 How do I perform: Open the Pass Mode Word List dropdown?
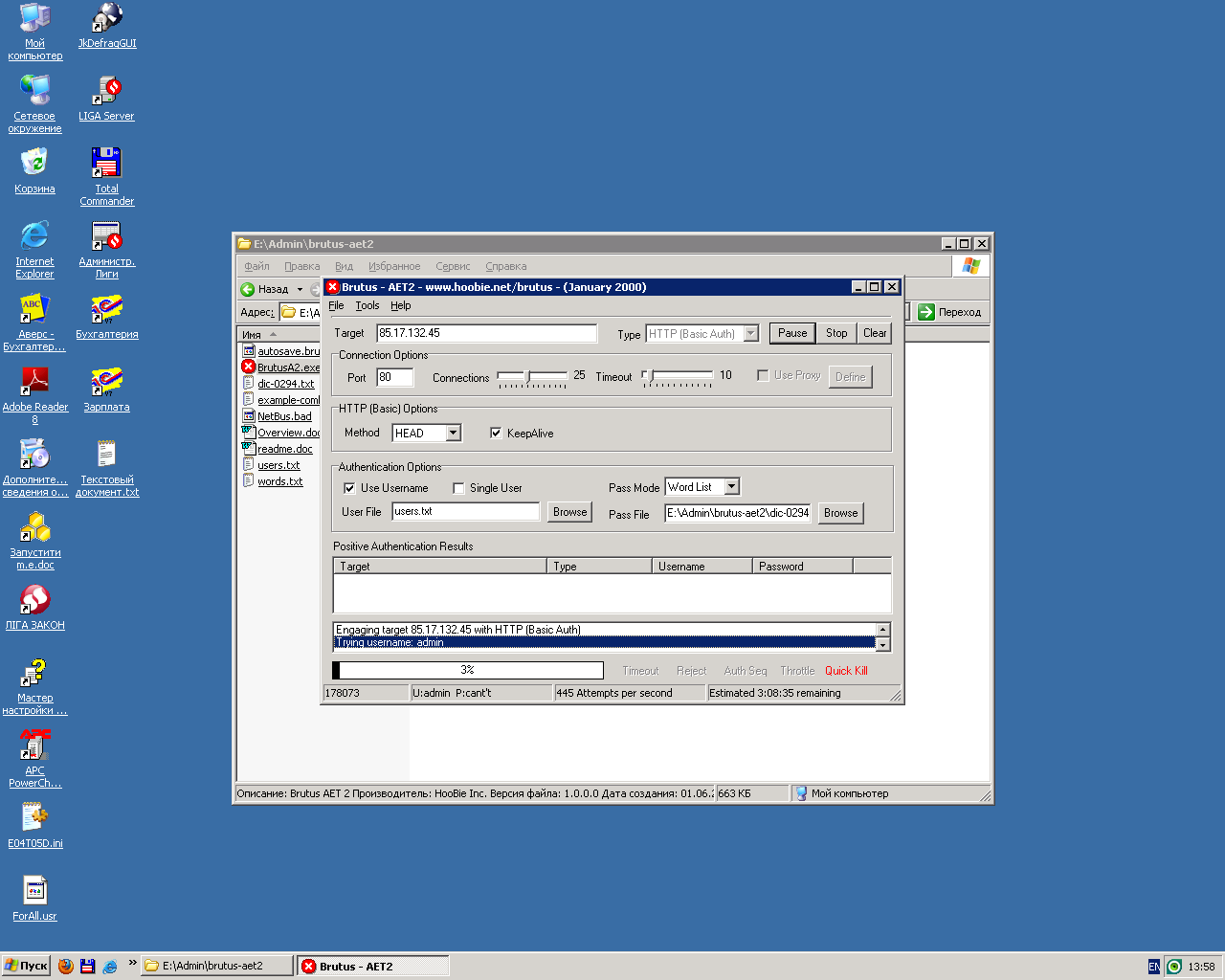tap(732, 487)
